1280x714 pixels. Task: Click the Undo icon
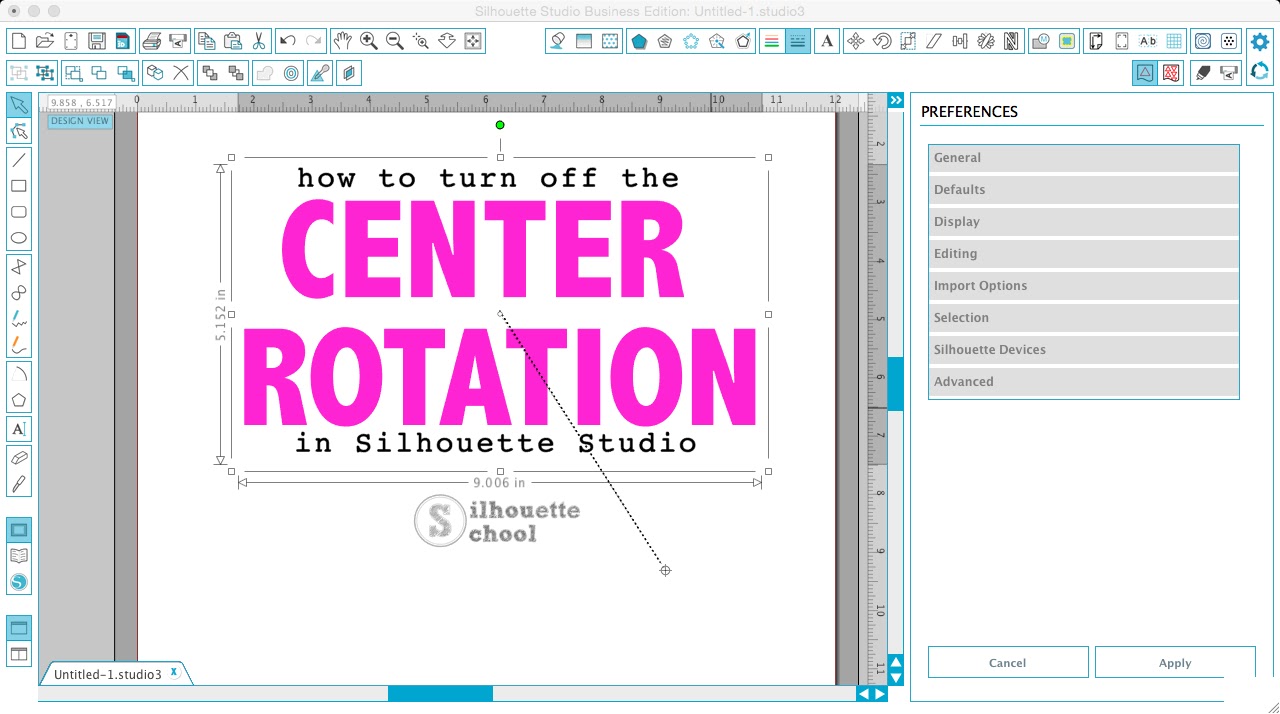pos(285,41)
